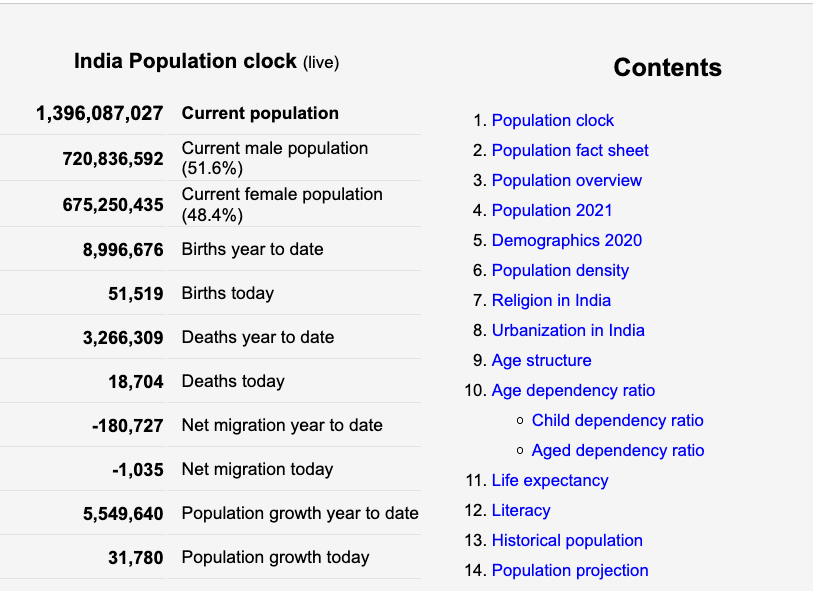Click the Age structure link
The image size is (813, 591).
541,361
